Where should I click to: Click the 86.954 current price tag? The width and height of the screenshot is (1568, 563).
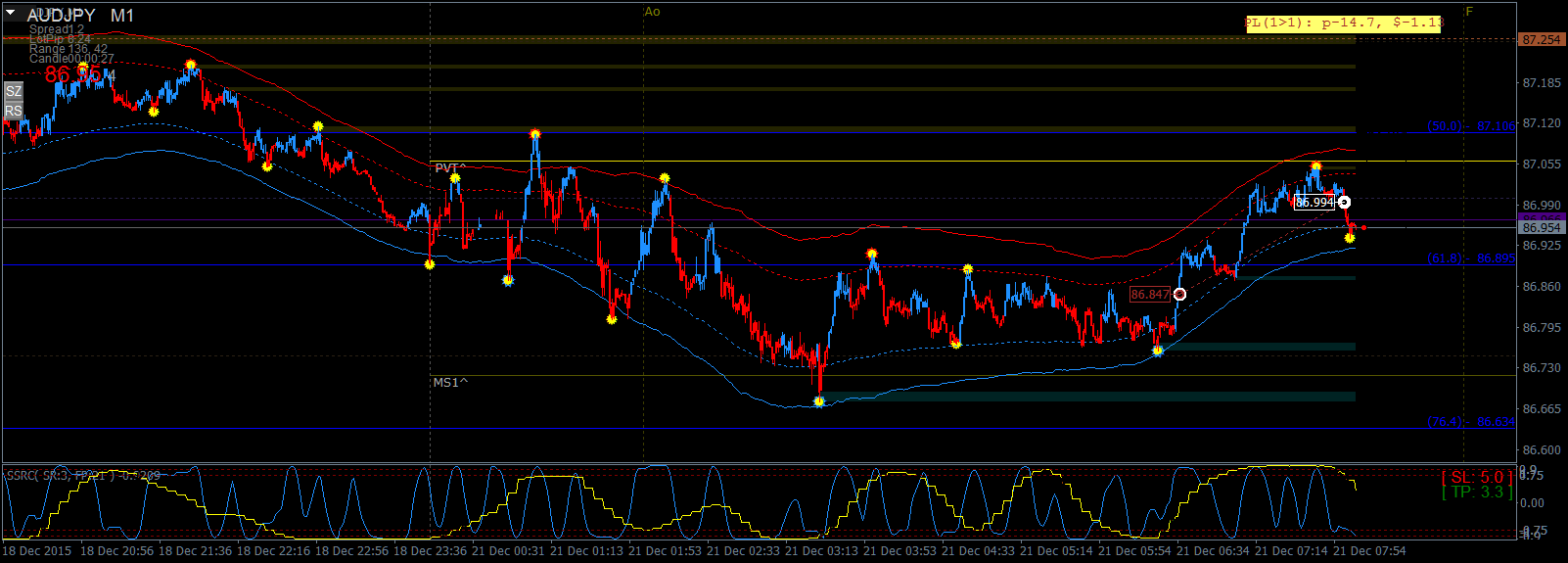[1542, 227]
